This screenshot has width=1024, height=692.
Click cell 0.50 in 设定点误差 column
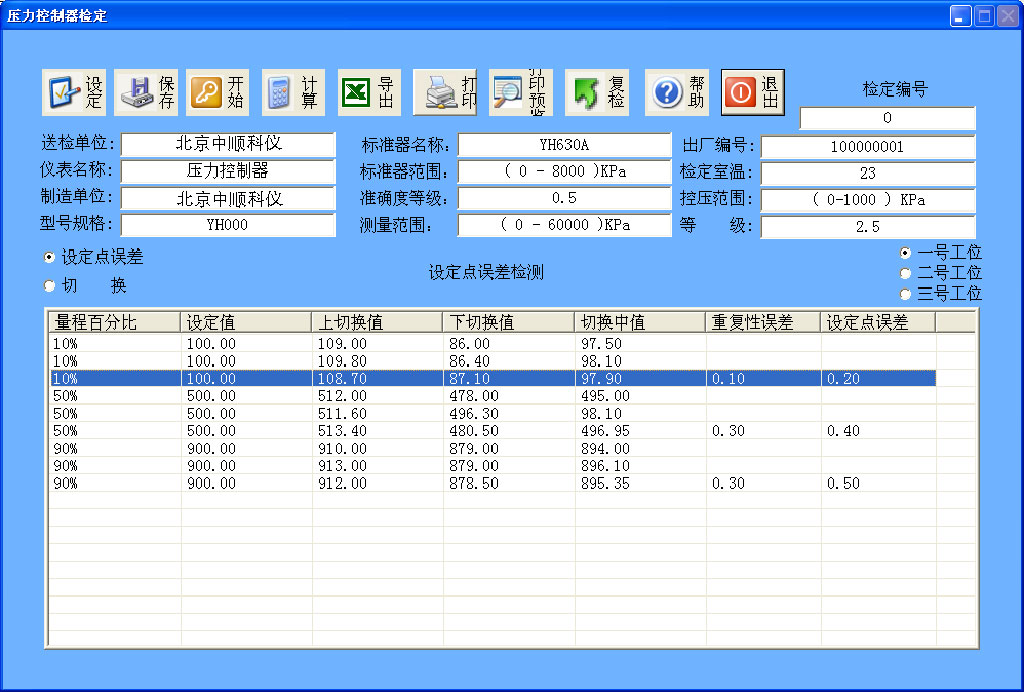click(843, 484)
